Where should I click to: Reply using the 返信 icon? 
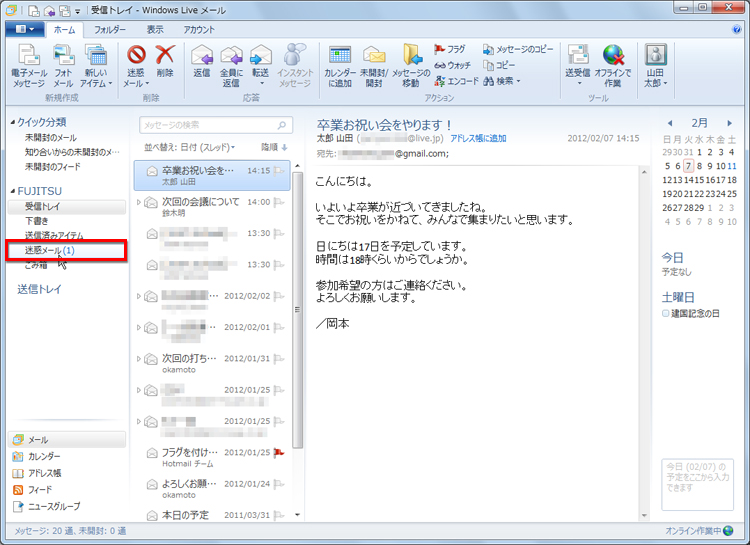tap(202, 61)
